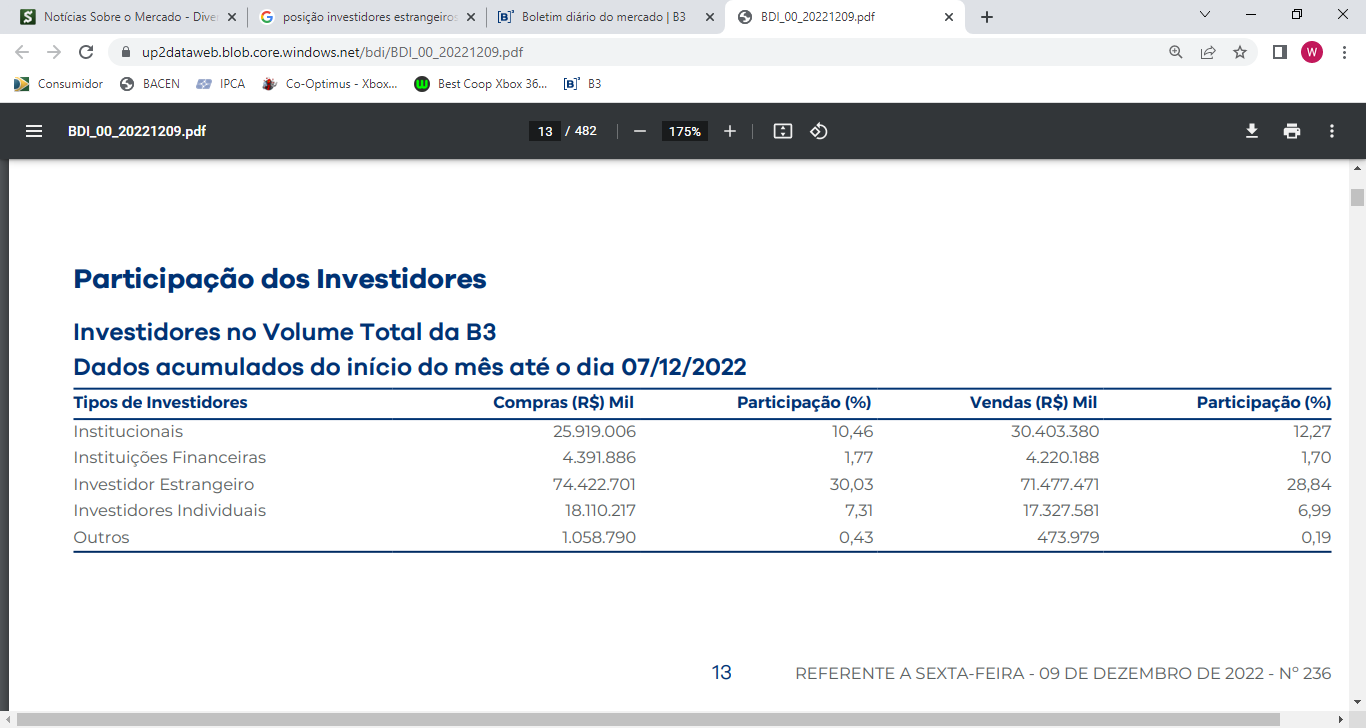Download the PDF file

click(1251, 131)
